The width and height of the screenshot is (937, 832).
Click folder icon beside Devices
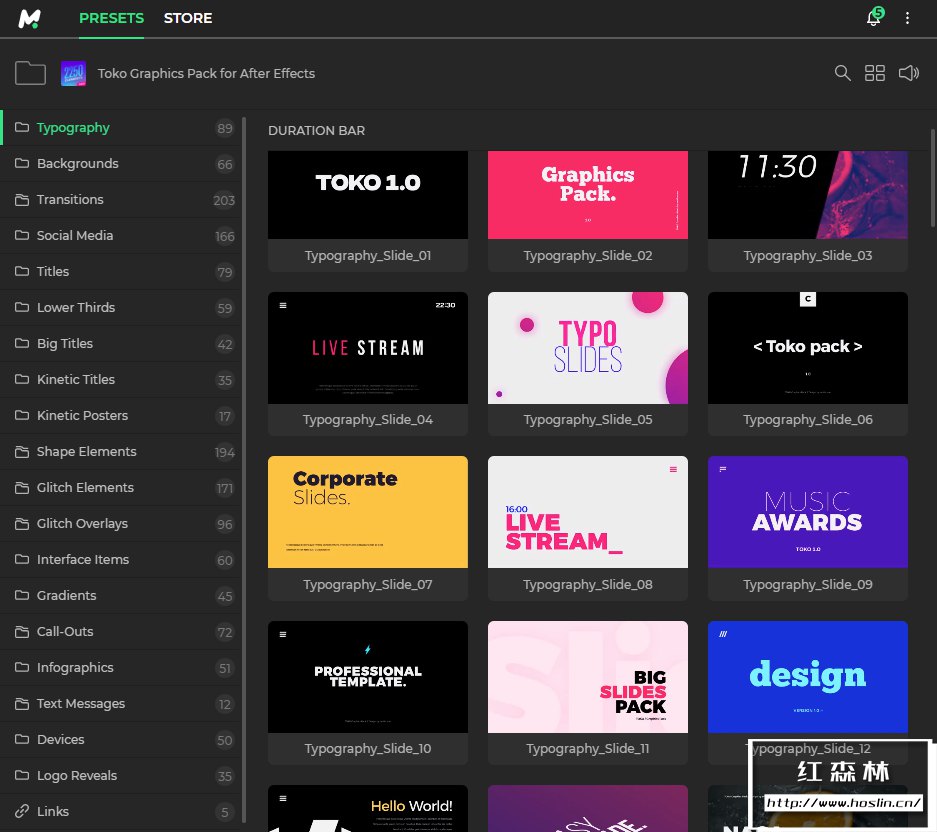22,739
